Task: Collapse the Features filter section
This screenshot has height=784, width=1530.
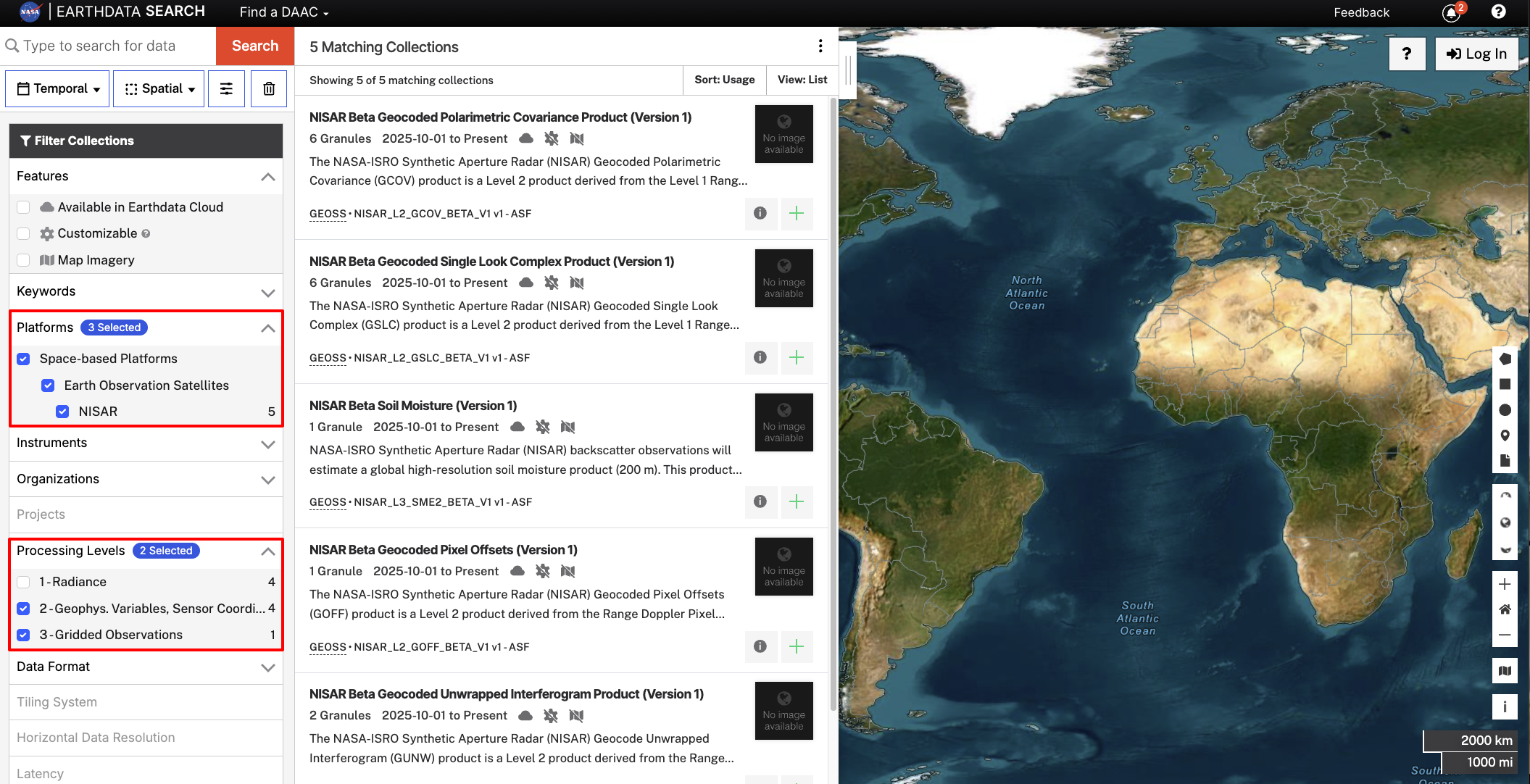Action: [x=267, y=176]
